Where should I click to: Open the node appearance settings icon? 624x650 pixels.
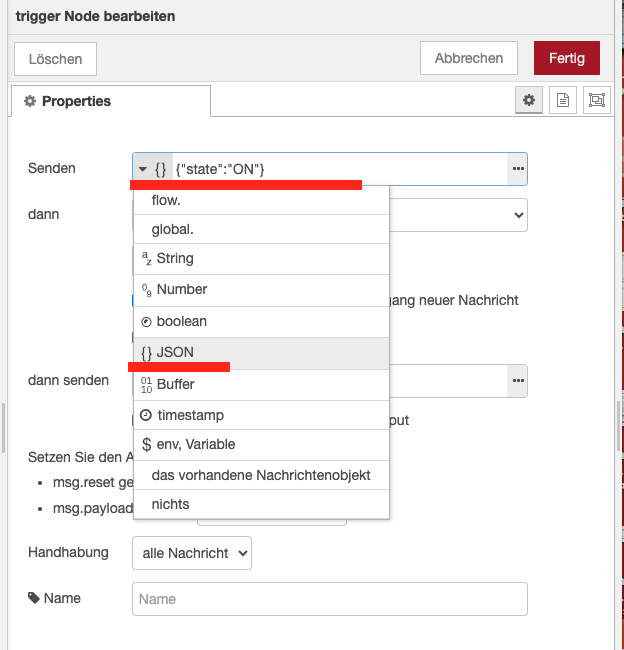597,101
